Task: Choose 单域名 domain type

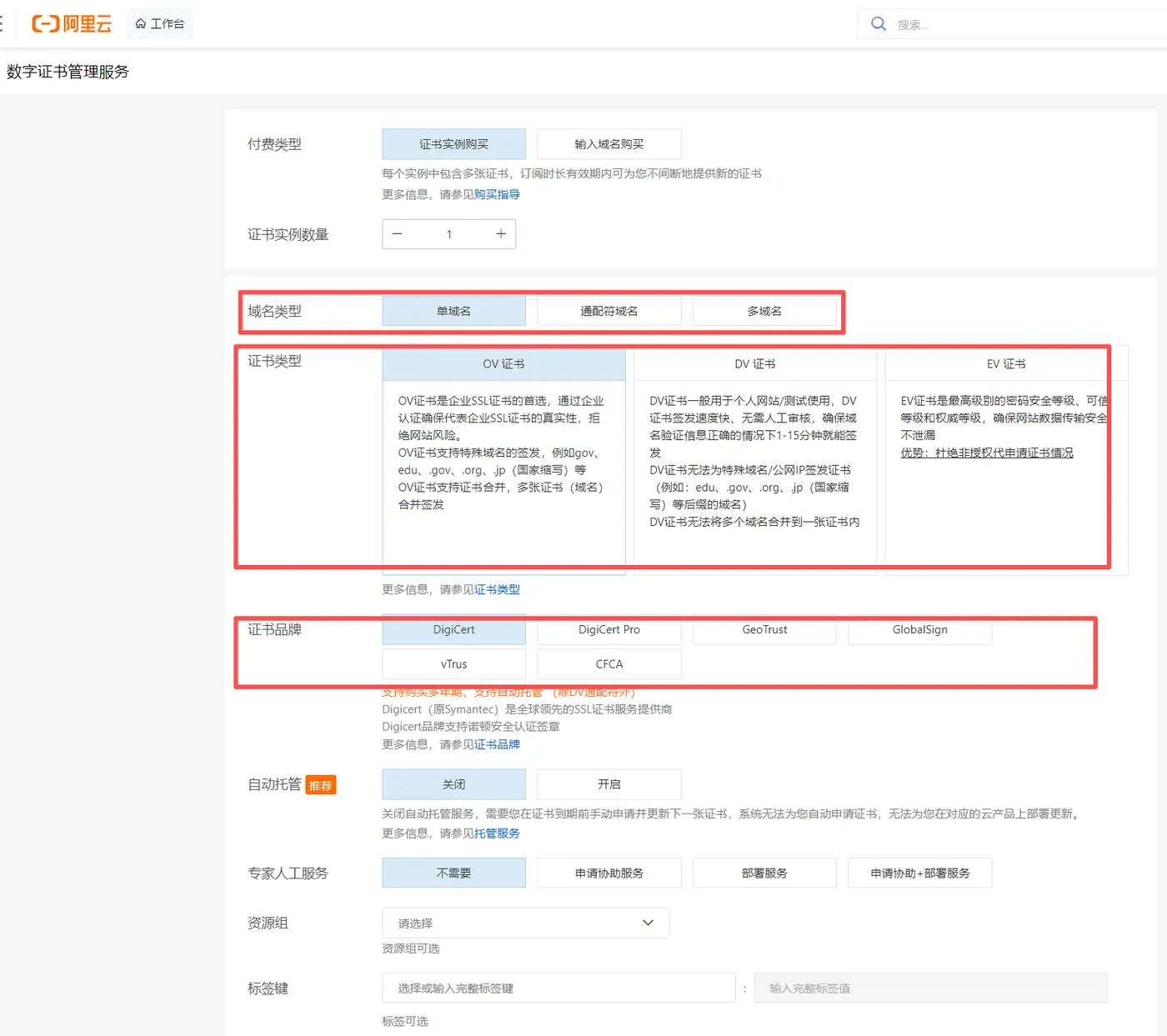Action: click(454, 311)
